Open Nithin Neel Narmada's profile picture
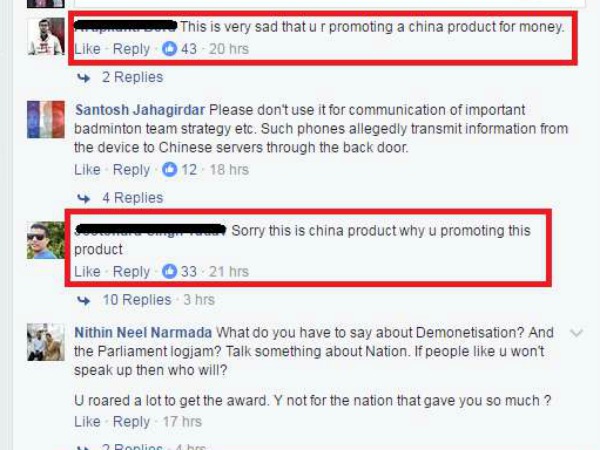The width and height of the screenshot is (600, 450). (46, 342)
